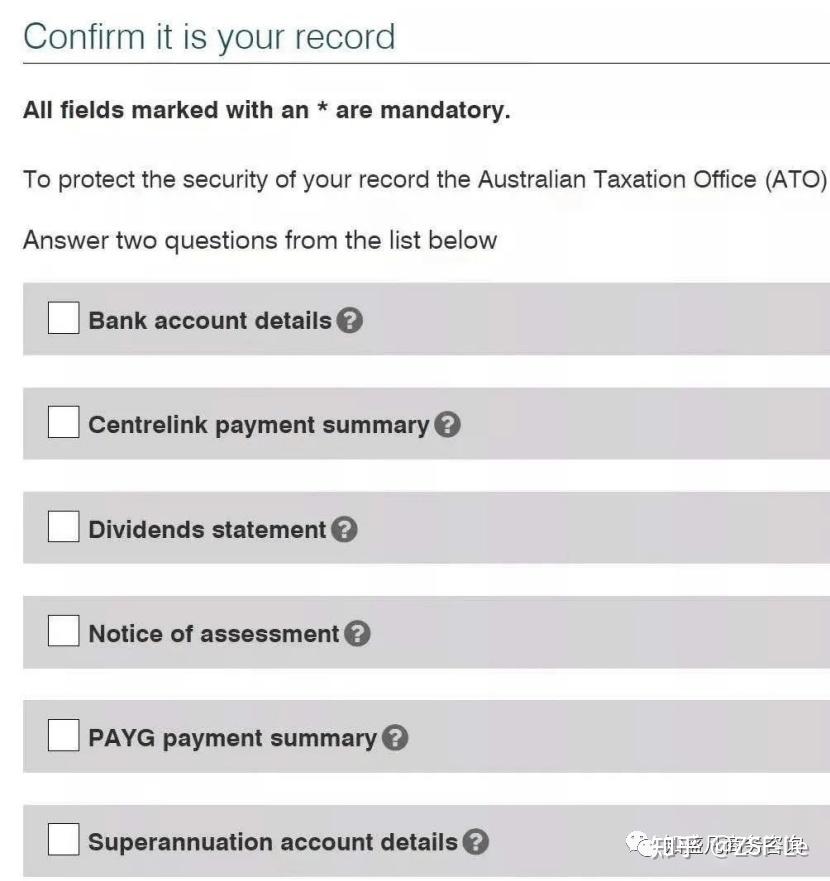Enable the Centrelink payment summary checkbox
The height and width of the screenshot is (881, 830).
64,423
